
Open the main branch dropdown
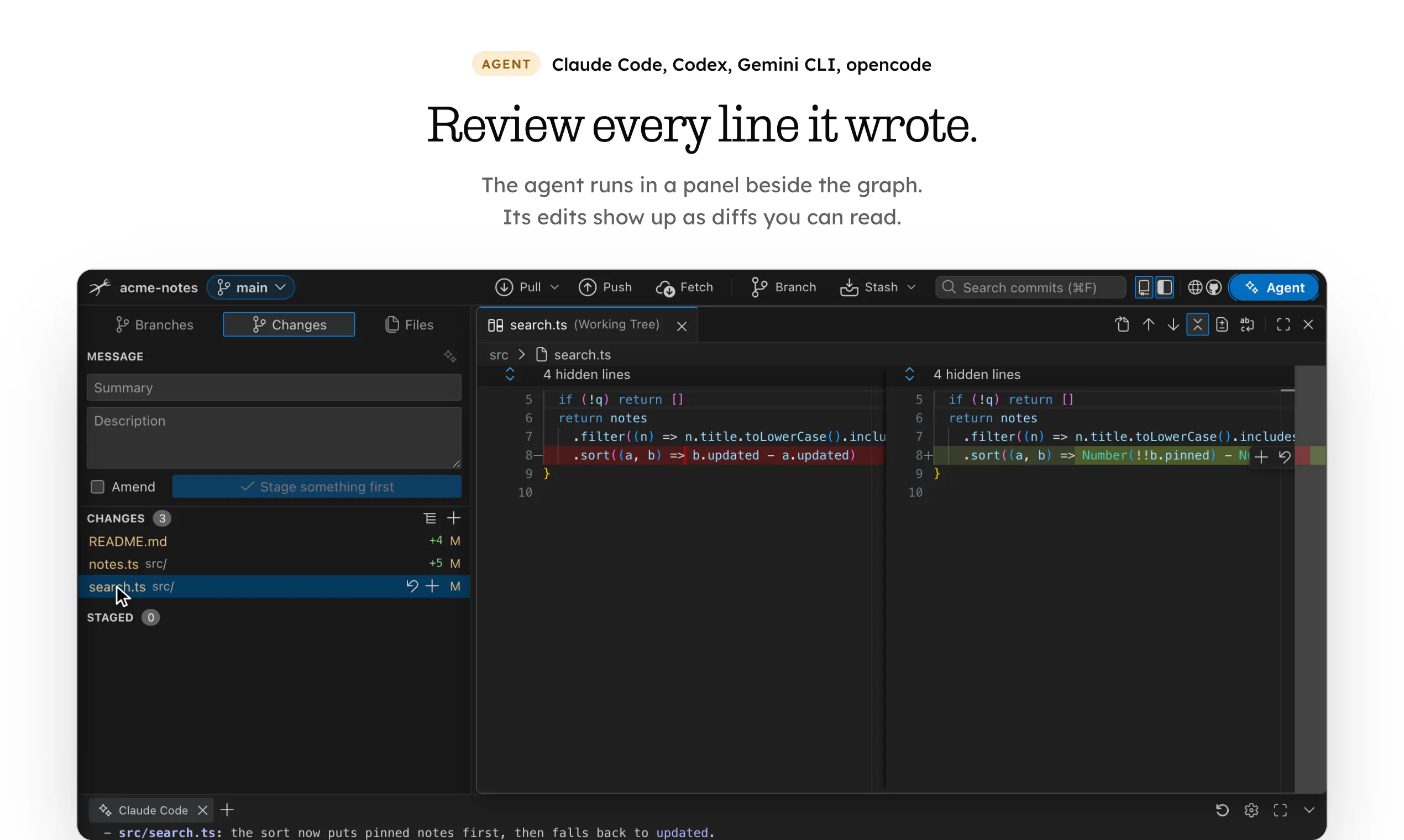click(251, 287)
